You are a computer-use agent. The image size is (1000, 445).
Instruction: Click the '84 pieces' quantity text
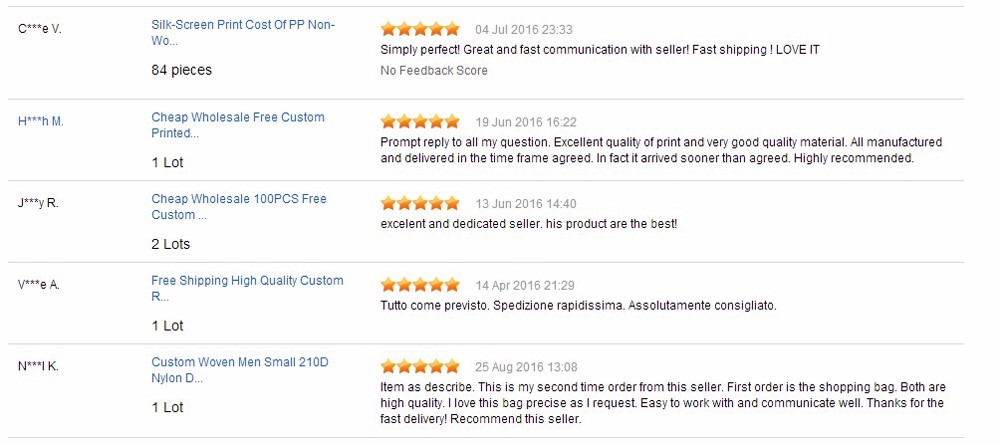point(181,70)
